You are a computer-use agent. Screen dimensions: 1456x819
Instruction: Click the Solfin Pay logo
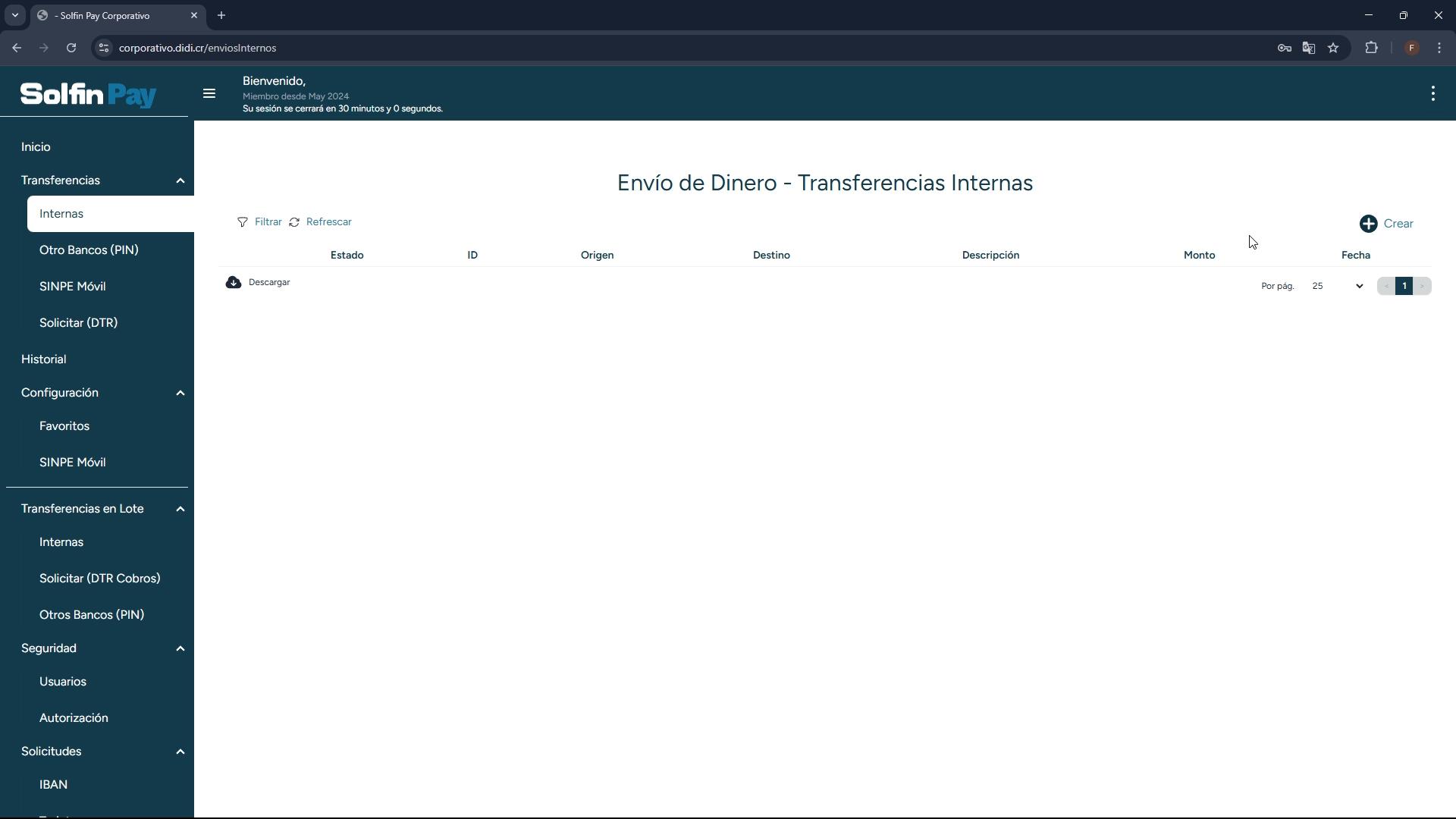point(88,95)
